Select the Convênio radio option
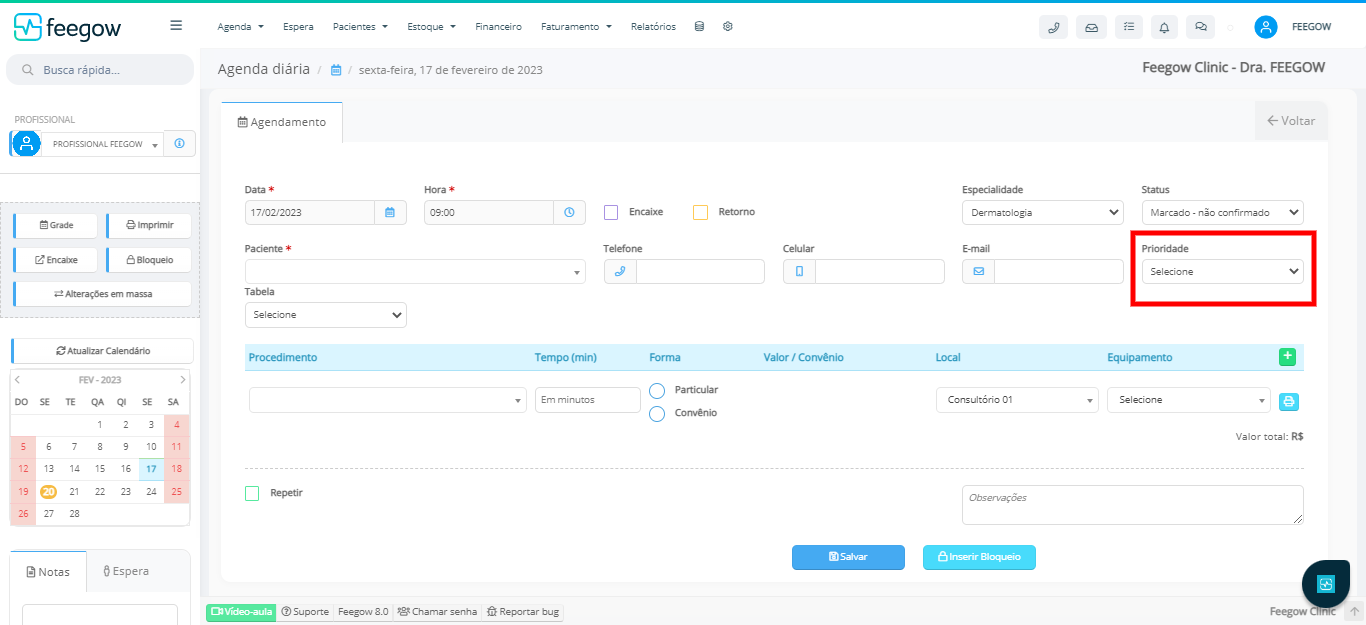1366x625 pixels. click(657, 413)
